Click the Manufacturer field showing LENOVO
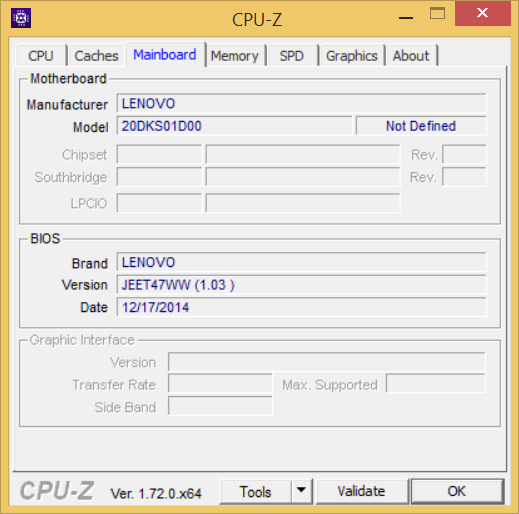This screenshot has height=514, width=519. 301,103
